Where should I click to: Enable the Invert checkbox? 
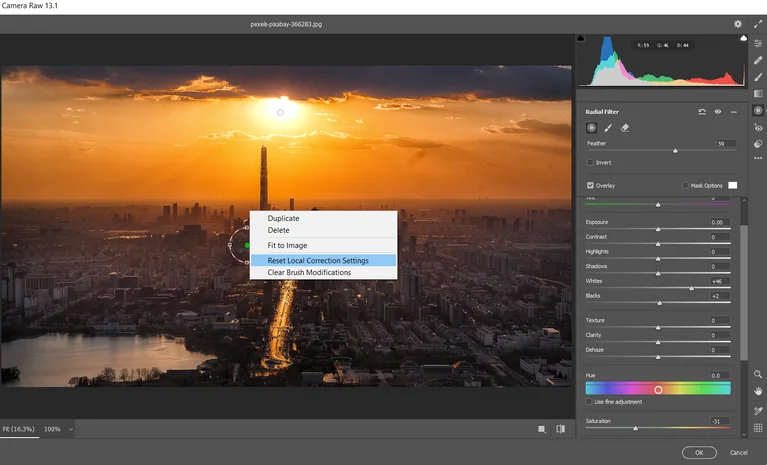click(591, 162)
